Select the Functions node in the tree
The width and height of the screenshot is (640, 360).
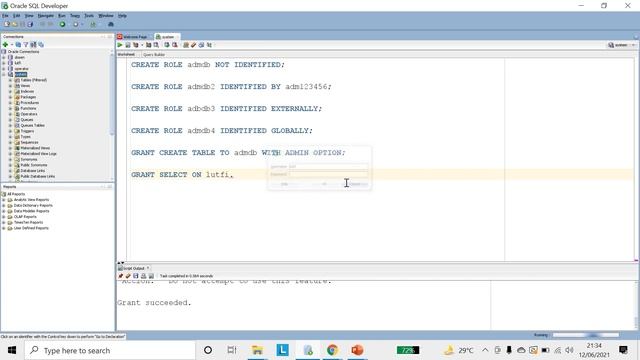click(28, 109)
